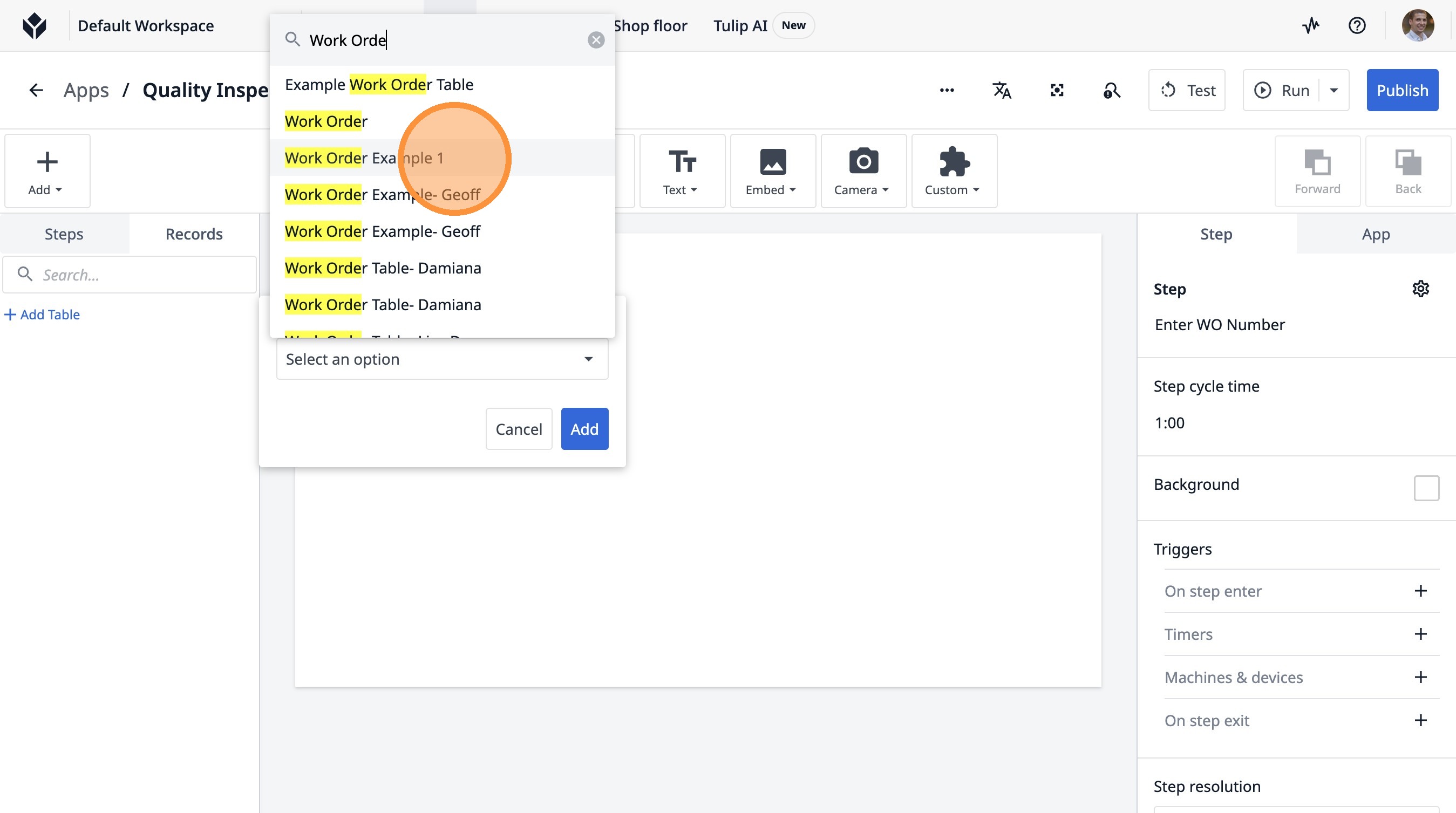Click the Add Table link

tap(43, 315)
